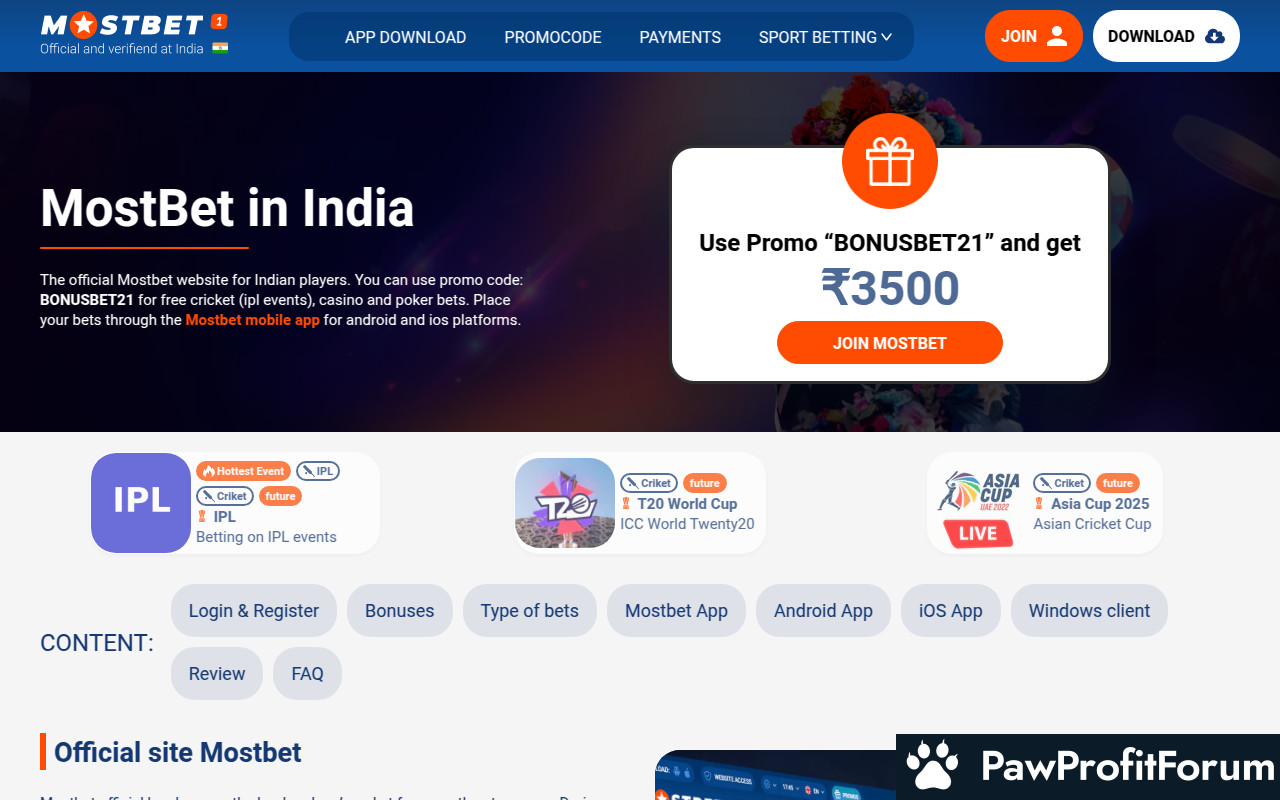The height and width of the screenshot is (800, 1280).
Task: Click the orange gift box icon
Action: click(890, 161)
